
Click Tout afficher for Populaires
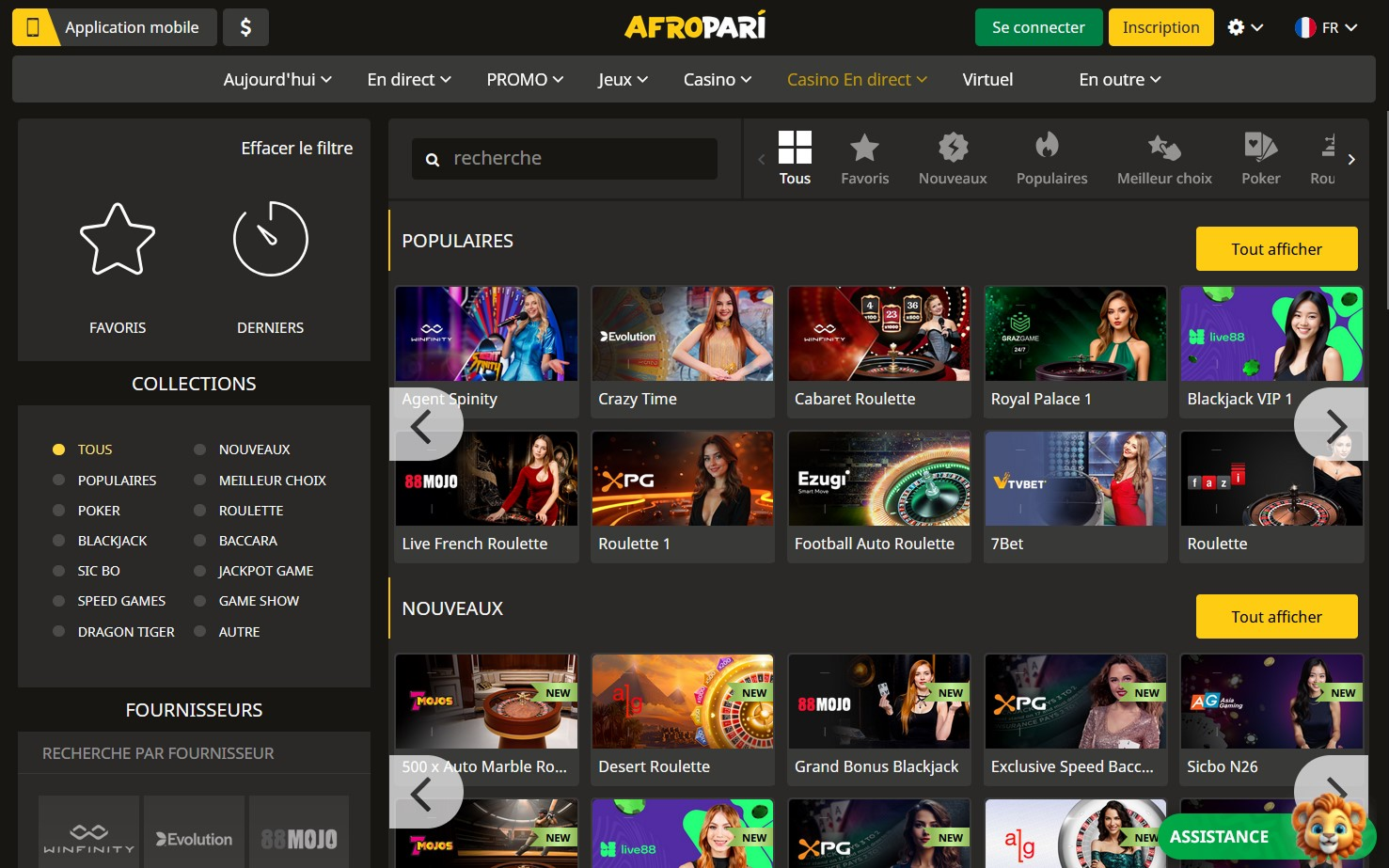(x=1276, y=249)
